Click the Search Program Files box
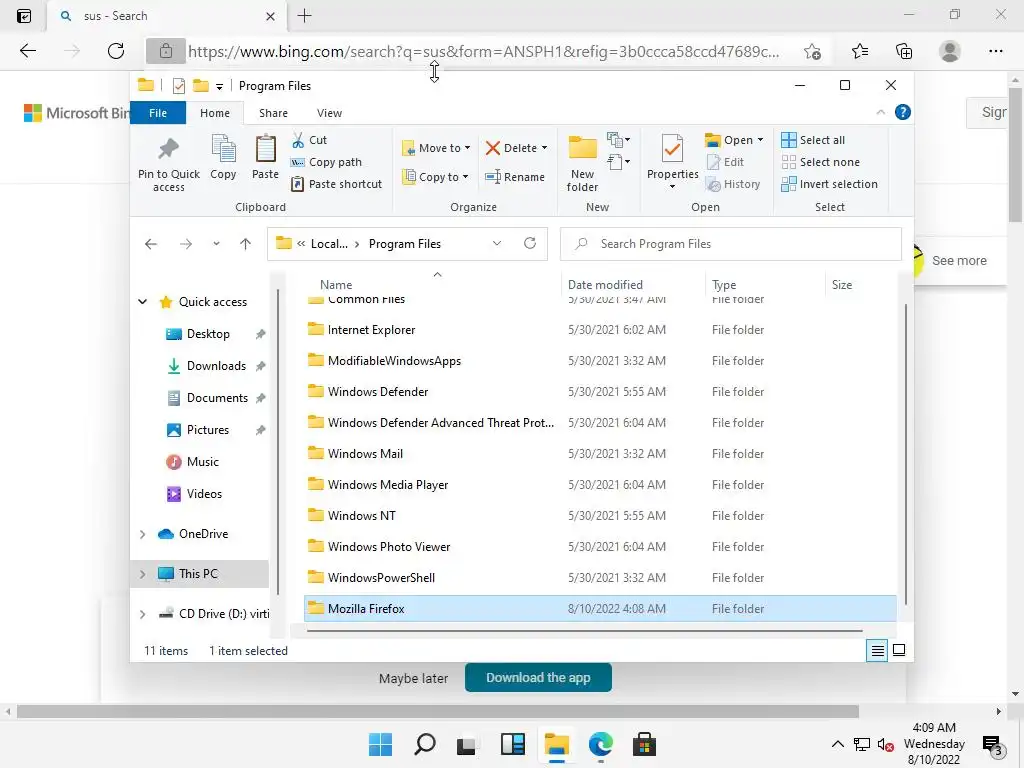 click(731, 244)
